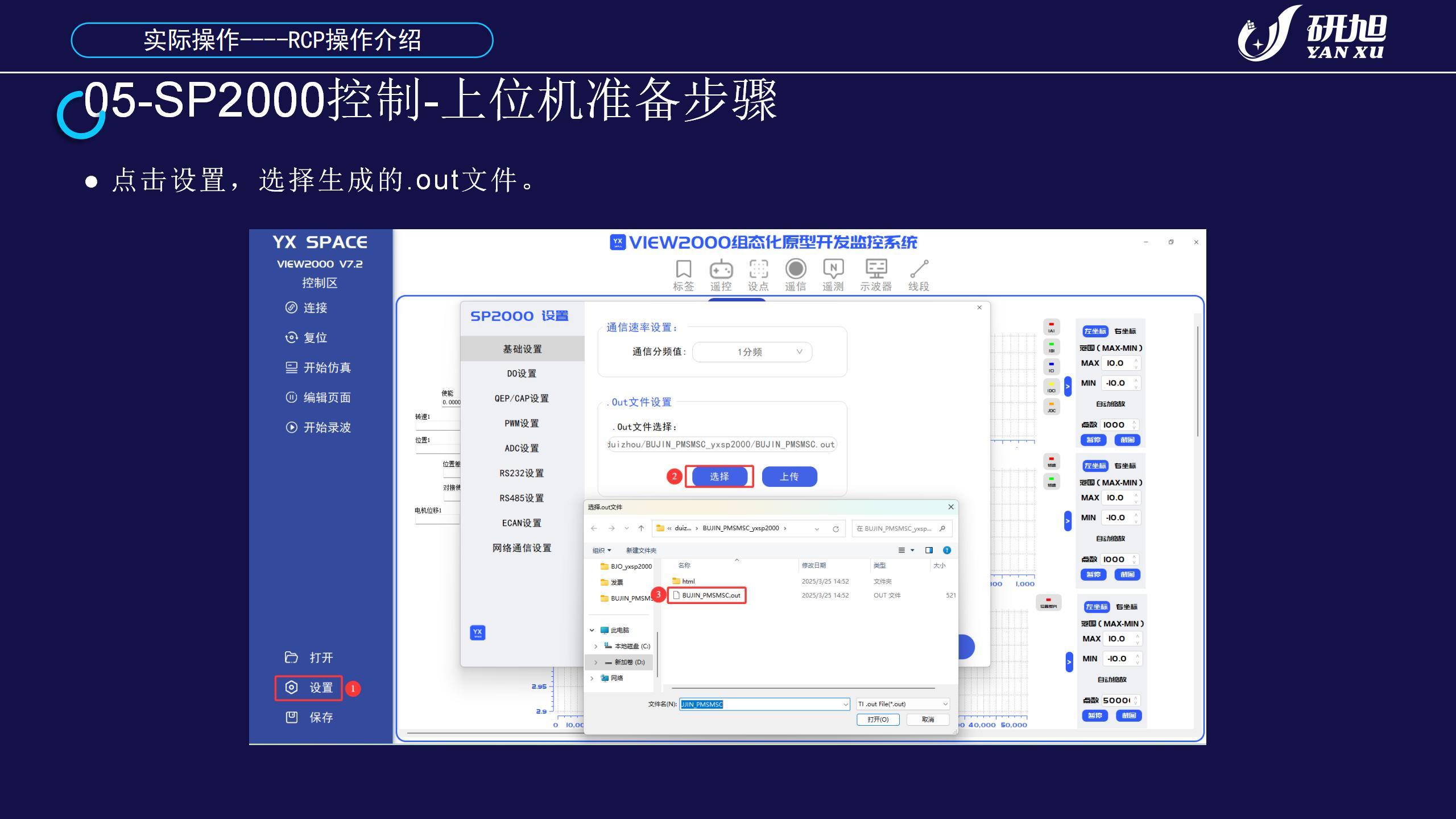The image size is (1456, 819).
Task: Adjust the first scope 点数 stepper
Action: click(1135, 425)
